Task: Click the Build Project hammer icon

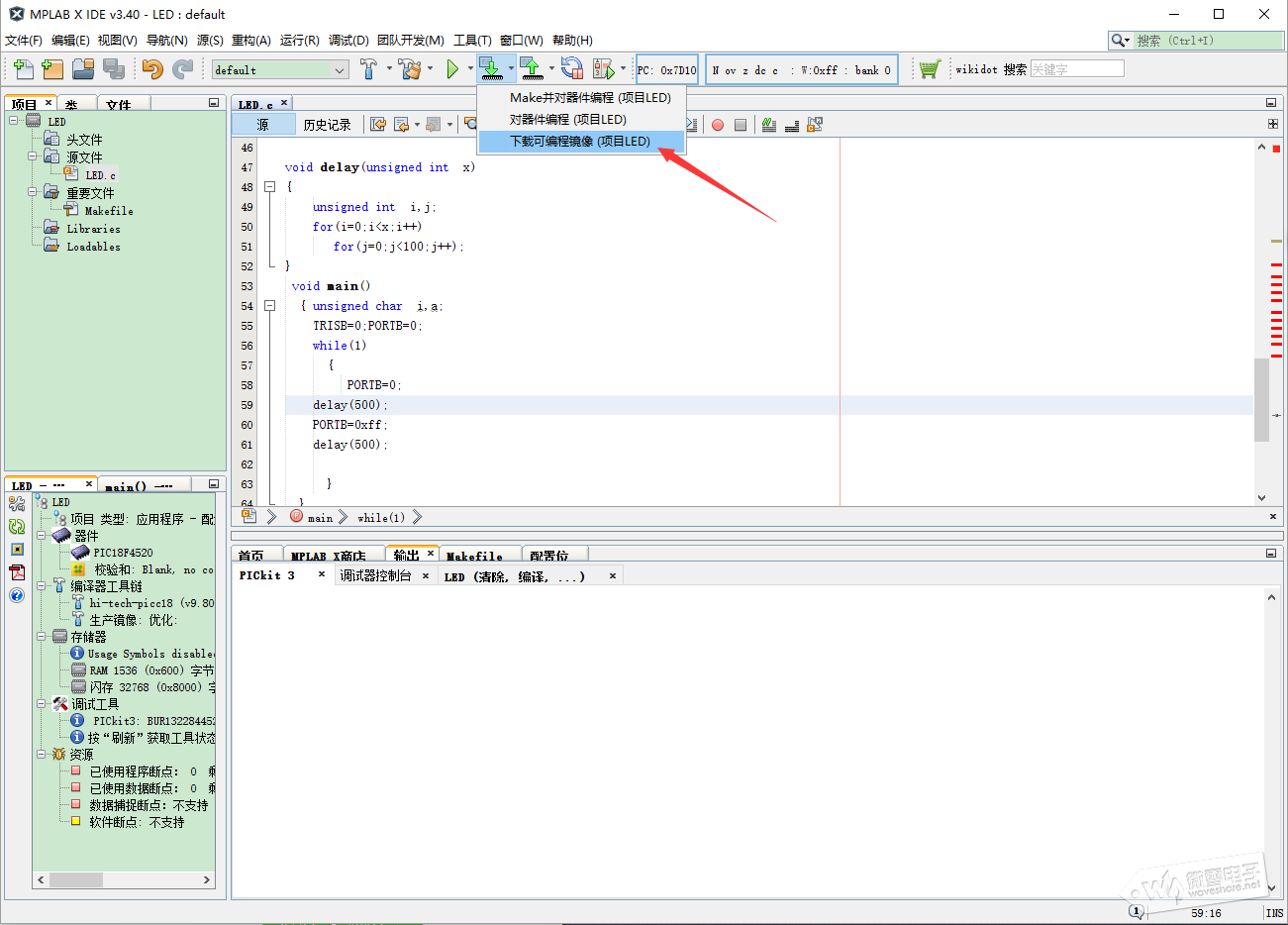Action: (368, 69)
